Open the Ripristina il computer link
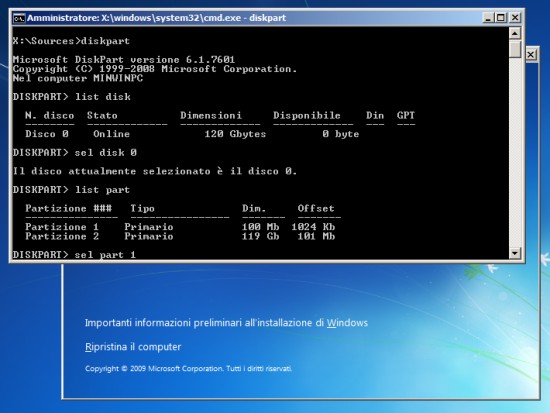 coord(133,347)
